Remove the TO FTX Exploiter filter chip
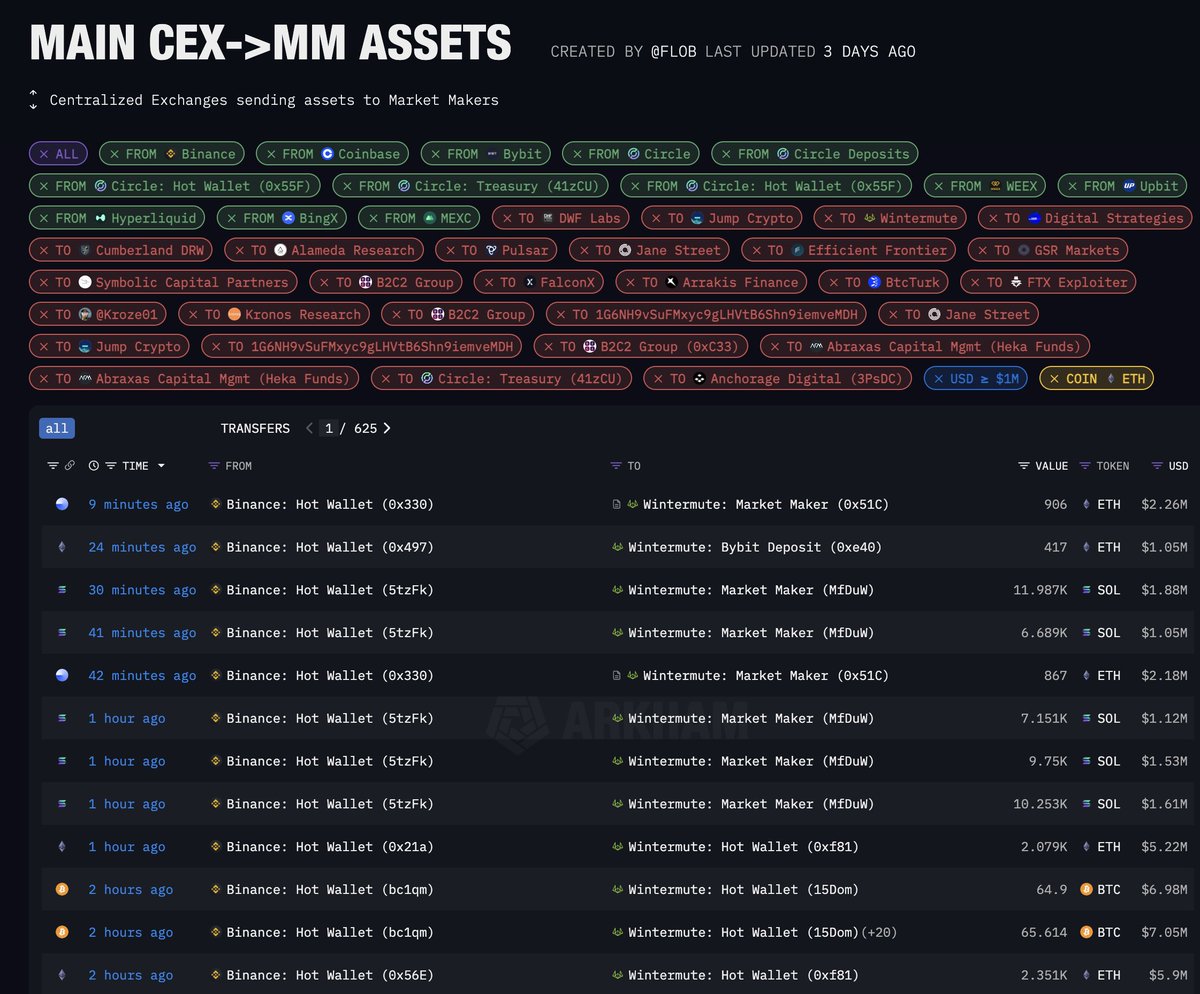 (x=976, y=282)
